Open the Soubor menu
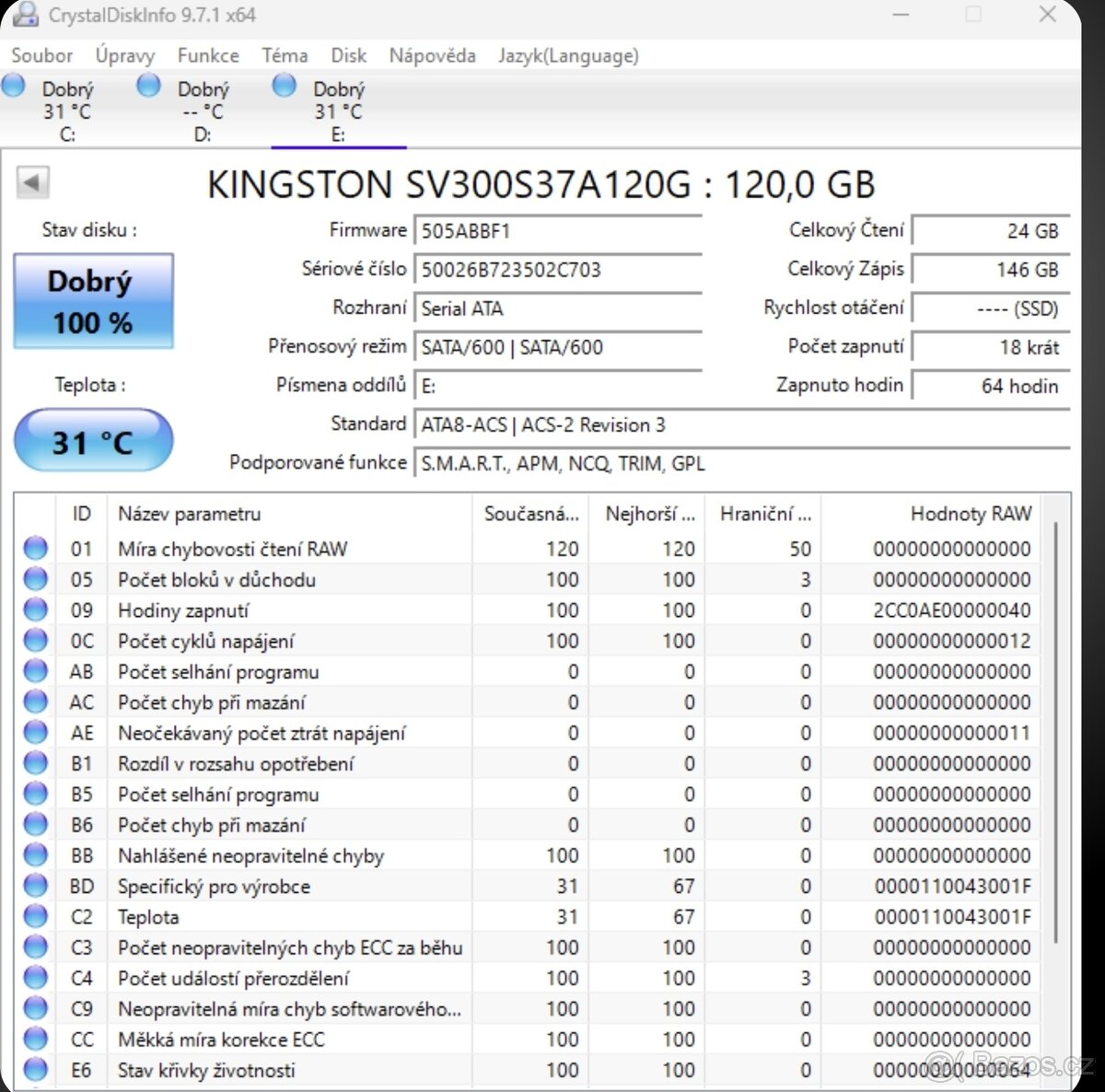The width and height of the screenshot is (1105, 1092). (x=41, y=55)
